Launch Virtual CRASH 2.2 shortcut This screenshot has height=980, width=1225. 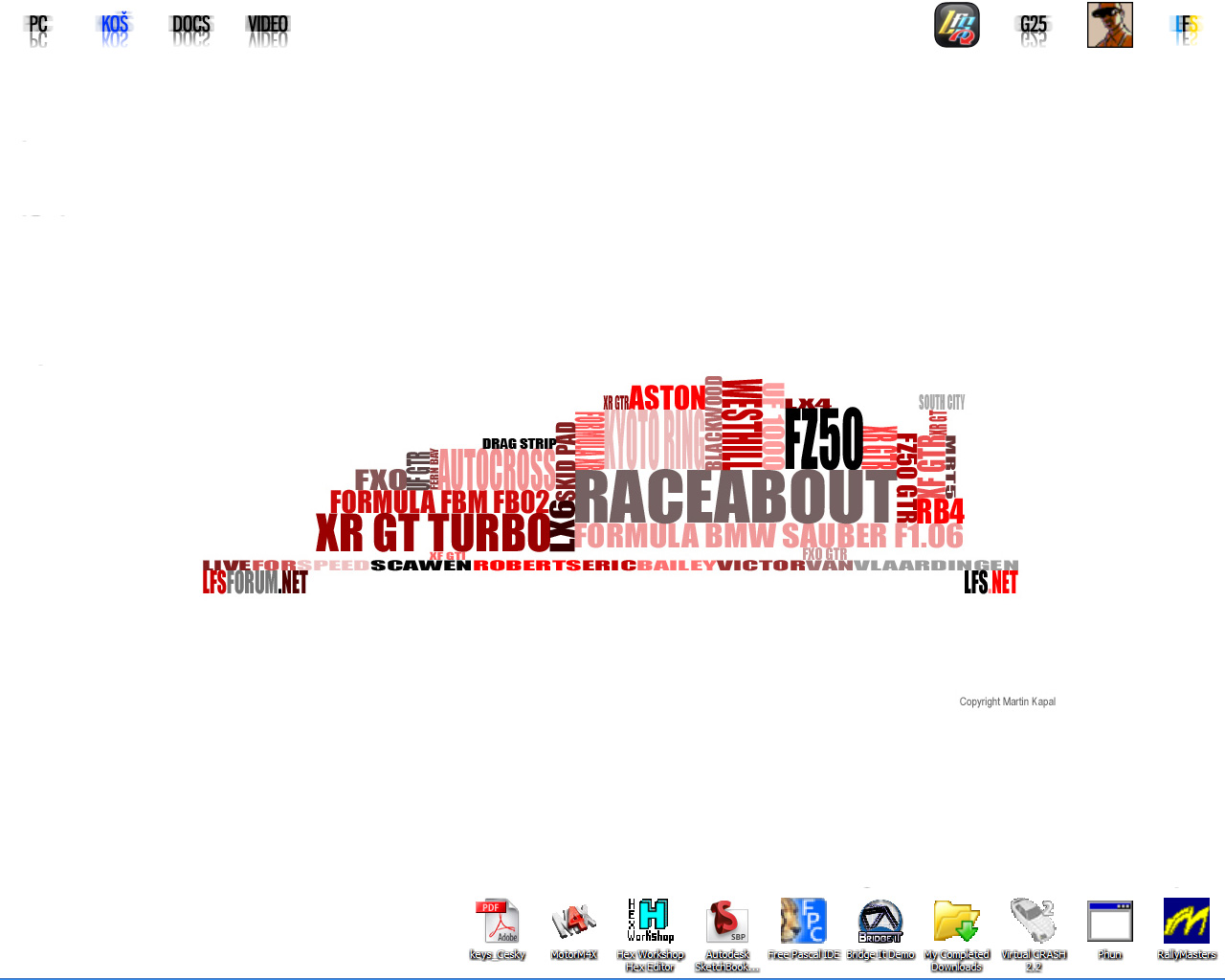[x=1034, y=935]
